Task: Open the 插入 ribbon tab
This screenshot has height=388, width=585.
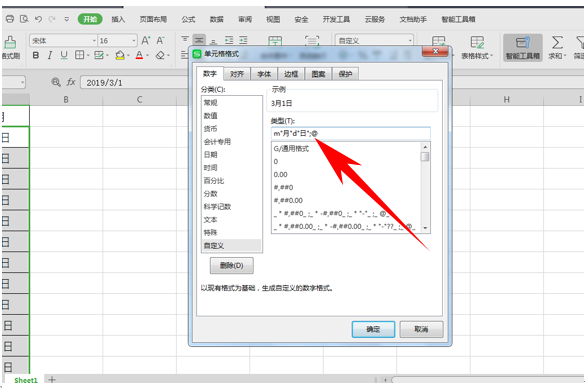Action: 118,19
